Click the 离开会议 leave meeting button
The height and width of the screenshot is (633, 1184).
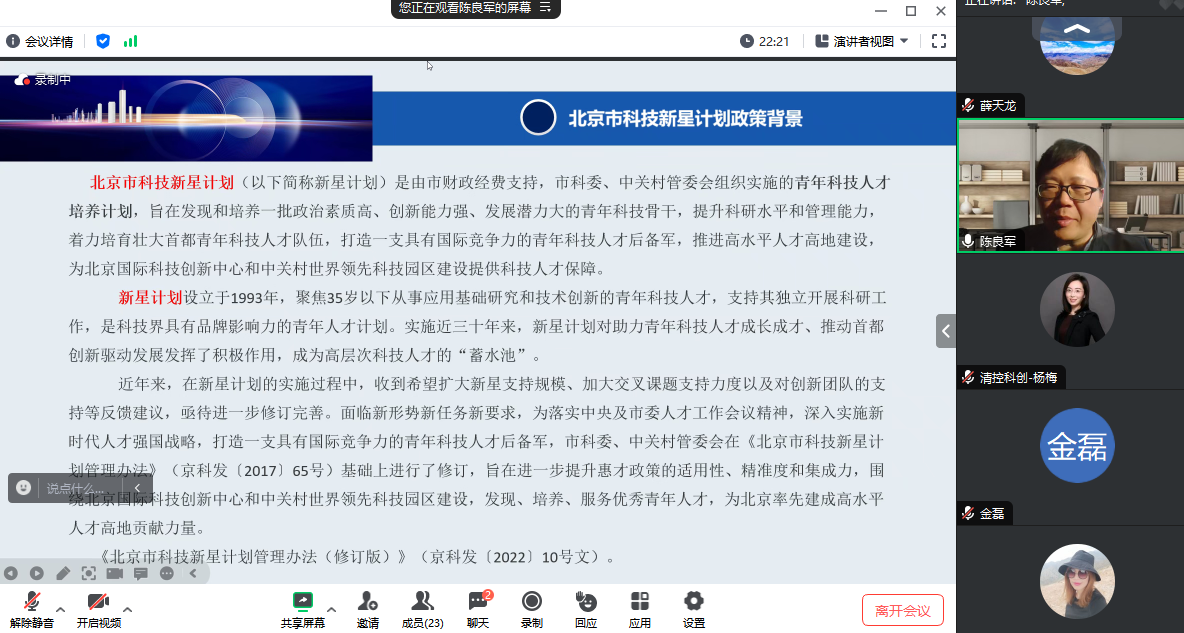(x=903, y=610)
